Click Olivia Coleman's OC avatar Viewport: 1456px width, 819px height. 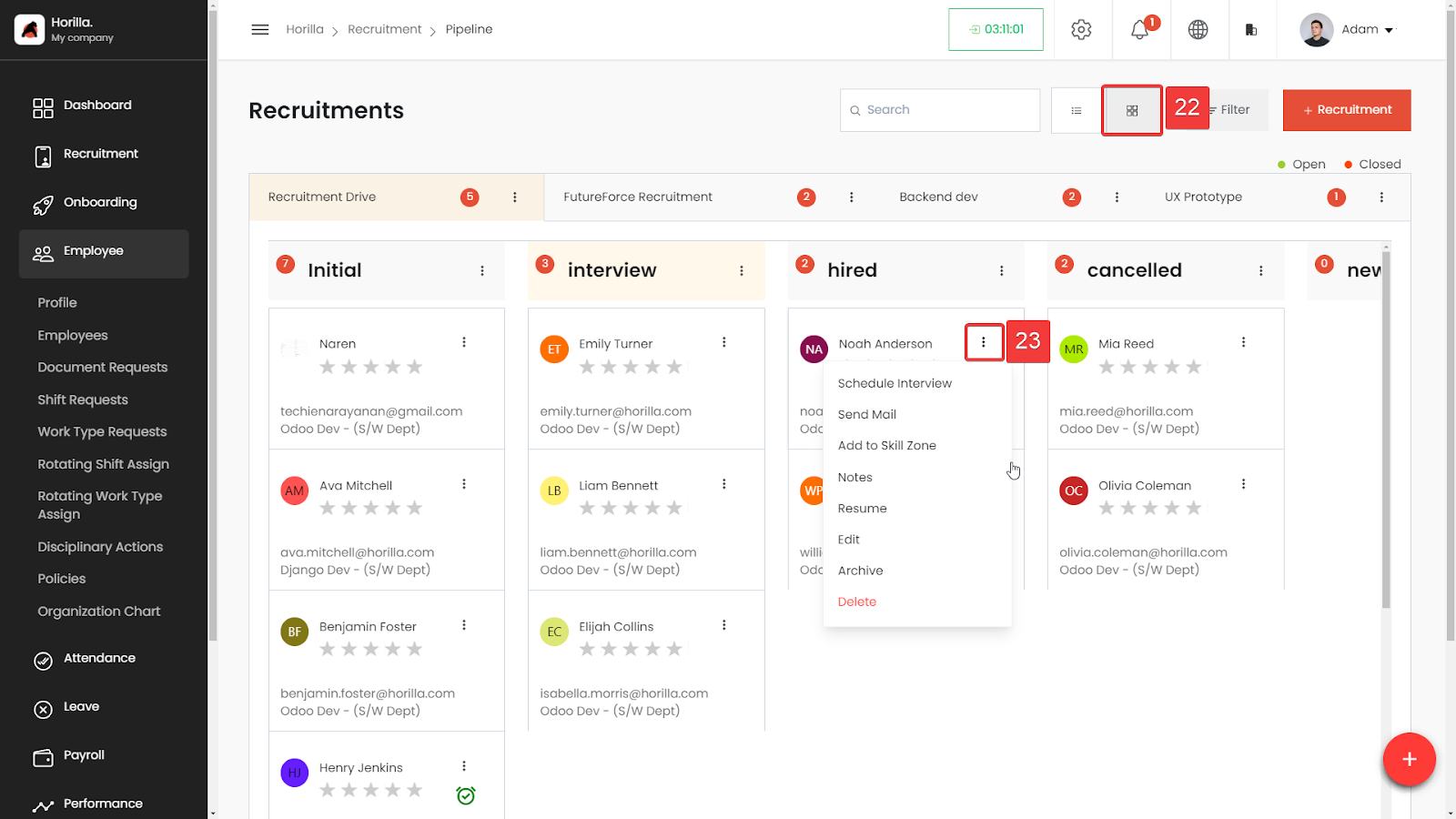pos(1074,491)
